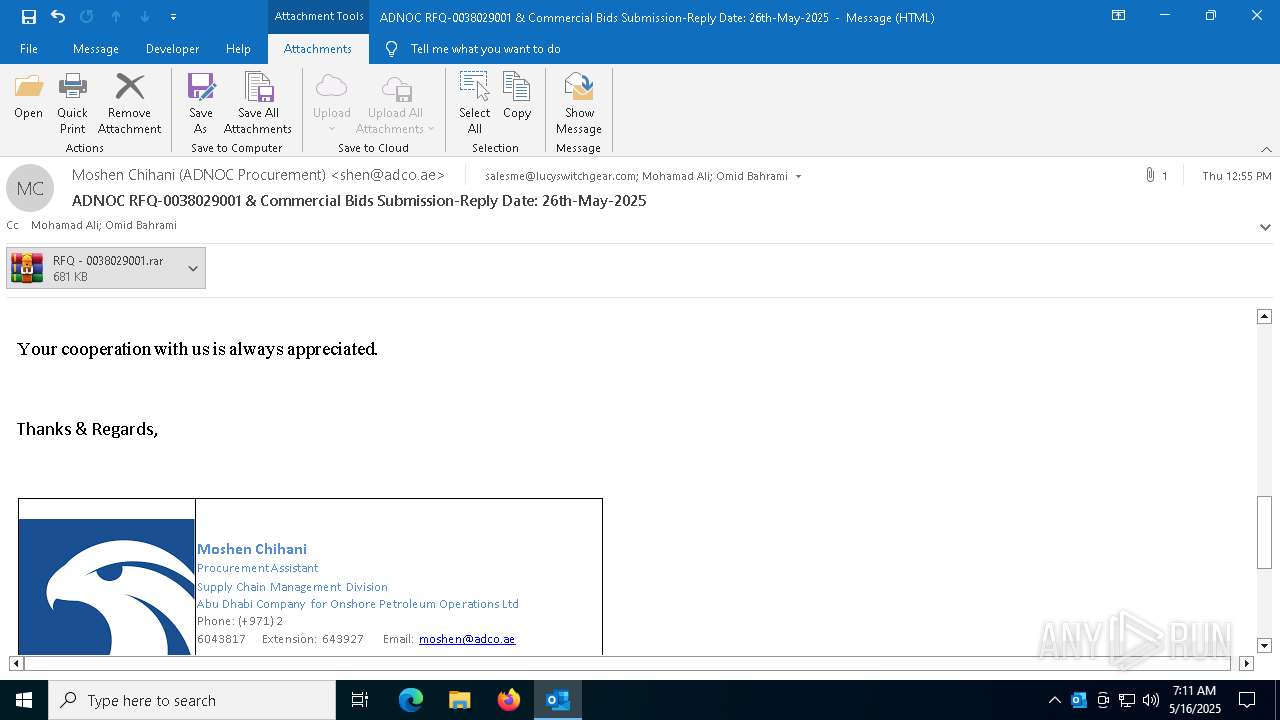Viewport: 1280px width, 720px height.
Task: Show hidden system tray icons
Action: coord(1054,700)
